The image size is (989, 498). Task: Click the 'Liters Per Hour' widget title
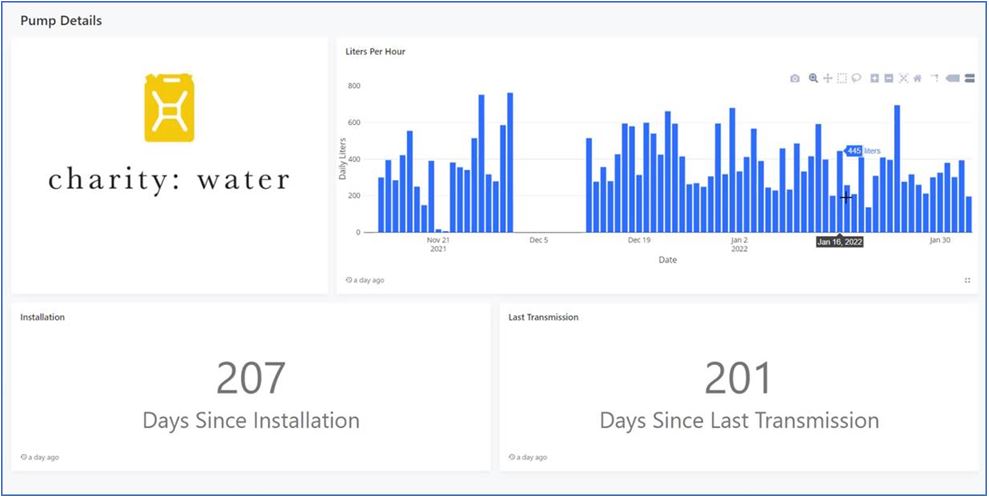(x=375, y=52)
